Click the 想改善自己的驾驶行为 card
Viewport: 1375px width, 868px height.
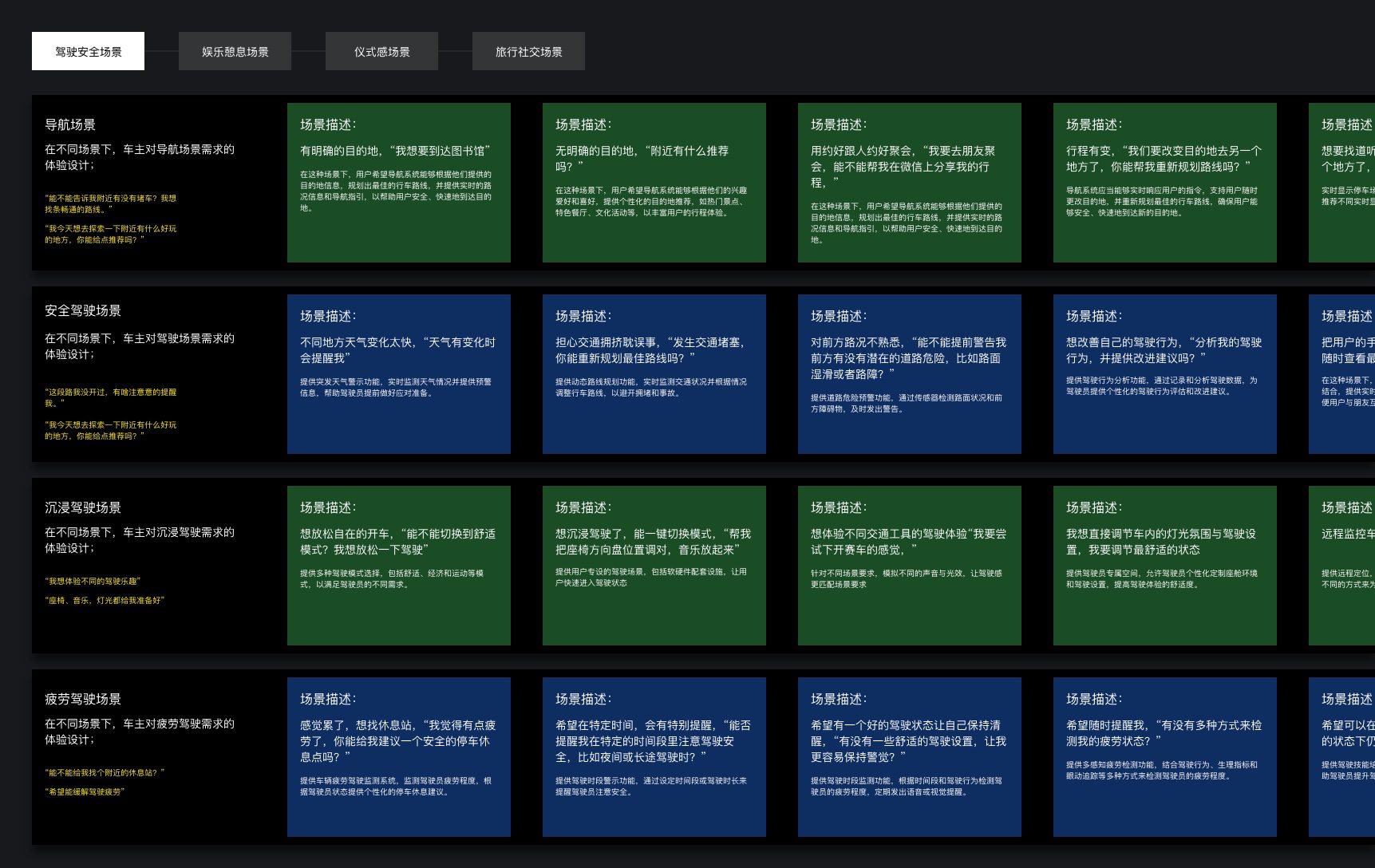[1164, 374]
